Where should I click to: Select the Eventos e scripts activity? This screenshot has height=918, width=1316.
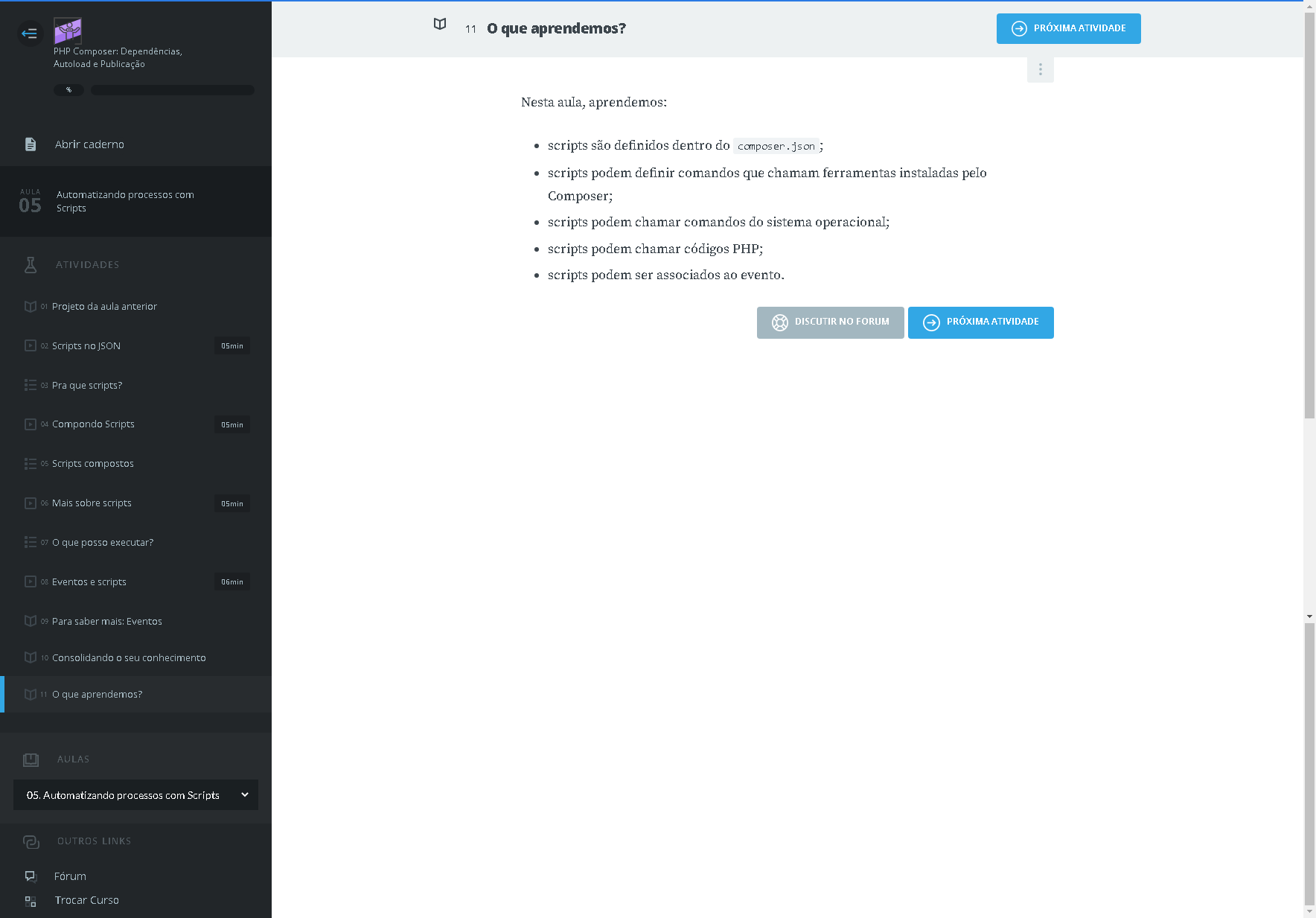click(89, 582)
